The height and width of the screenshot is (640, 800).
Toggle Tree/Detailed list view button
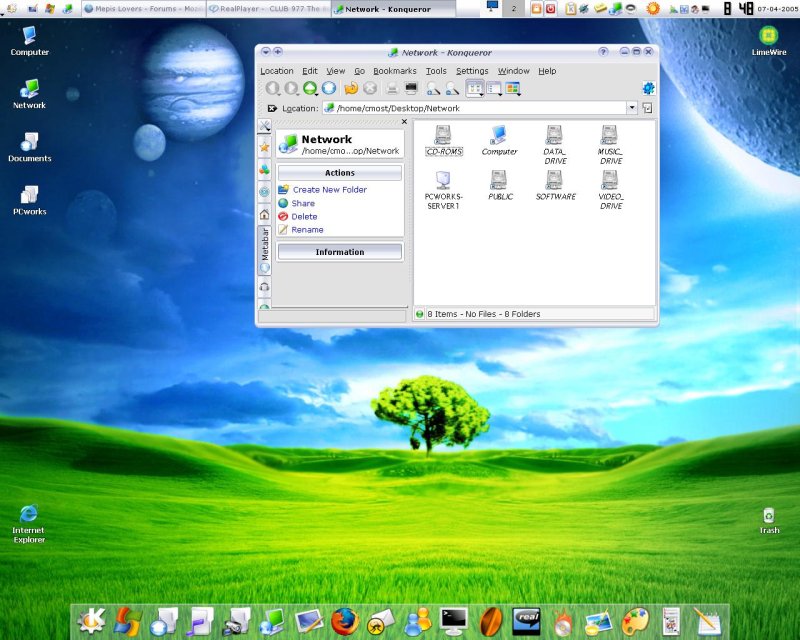coord(494,88)
